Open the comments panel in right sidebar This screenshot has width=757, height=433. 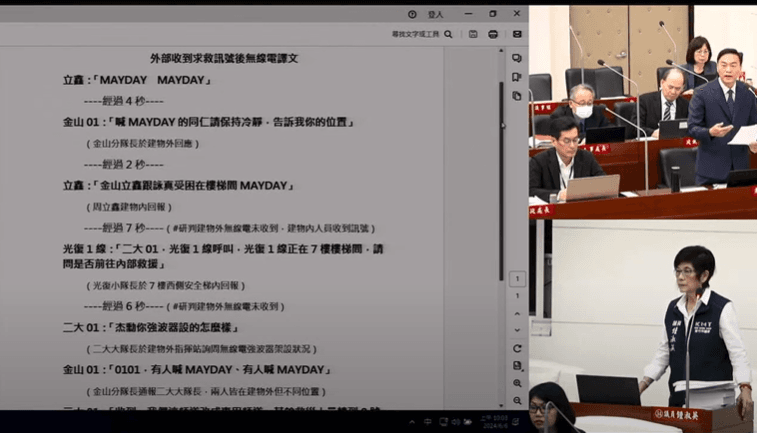pos(517,58)
